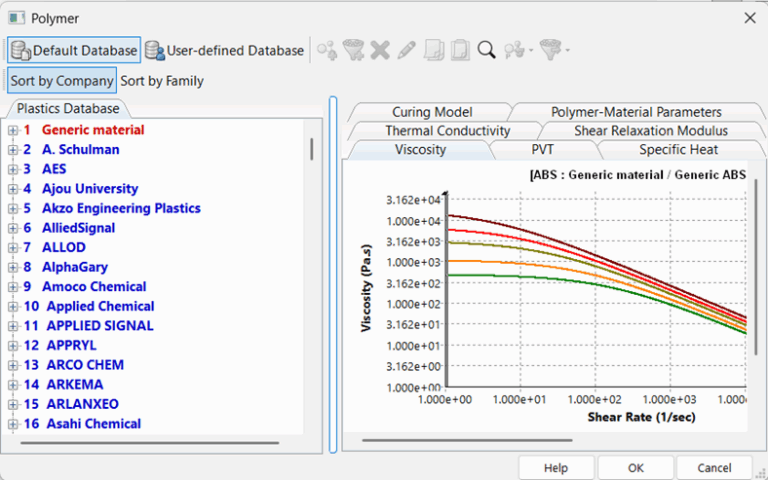Screen dimensions: 768x480
Task: Select 'Applied Chemical' entry
Action: (100, 306)
